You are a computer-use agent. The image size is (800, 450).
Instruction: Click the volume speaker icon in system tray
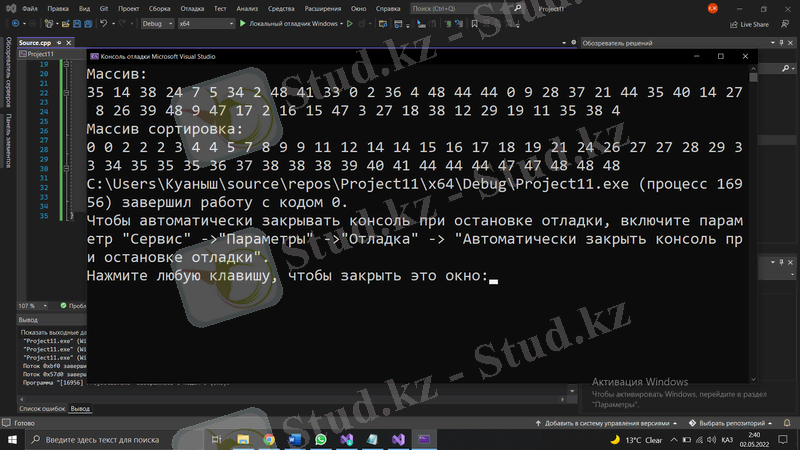(x=712, y=440)
